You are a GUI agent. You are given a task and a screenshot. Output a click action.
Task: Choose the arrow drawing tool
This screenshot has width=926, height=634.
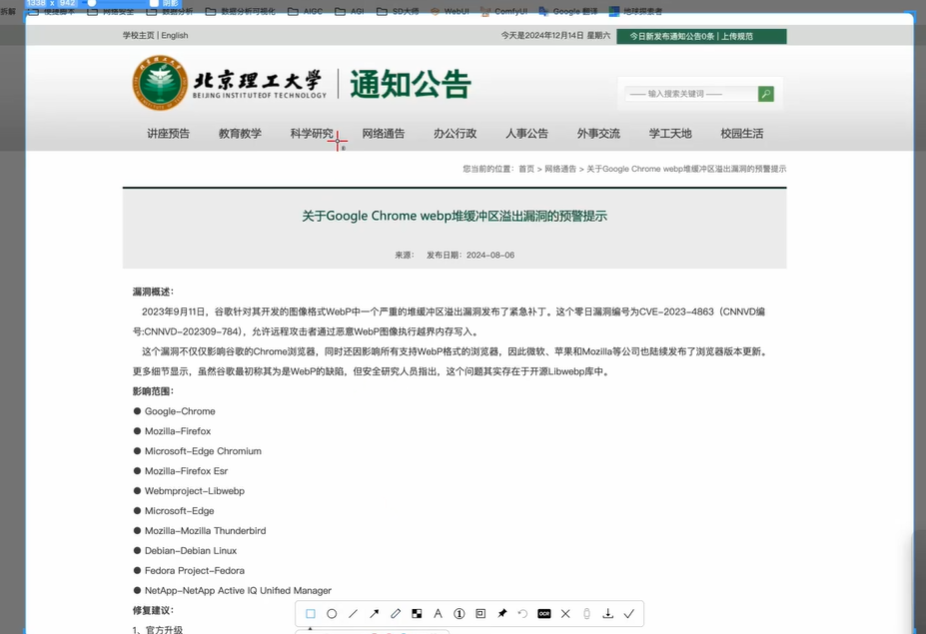point(374,614)
